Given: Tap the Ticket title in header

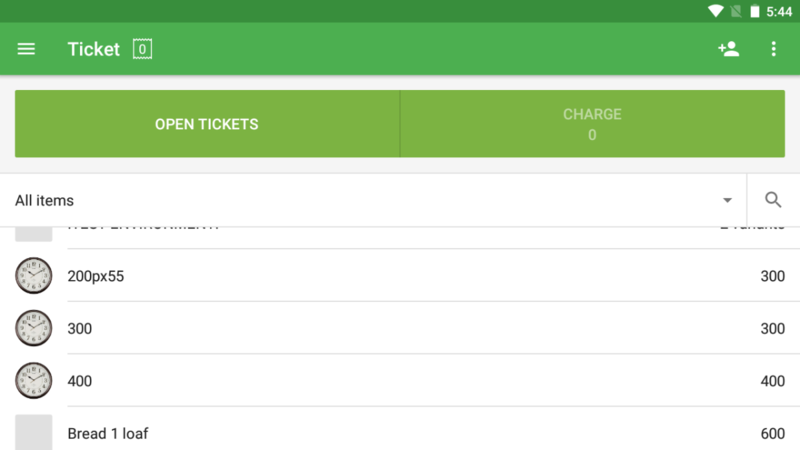Looking at the screenshot, I should pyautogui.click(x=93, y=49).
